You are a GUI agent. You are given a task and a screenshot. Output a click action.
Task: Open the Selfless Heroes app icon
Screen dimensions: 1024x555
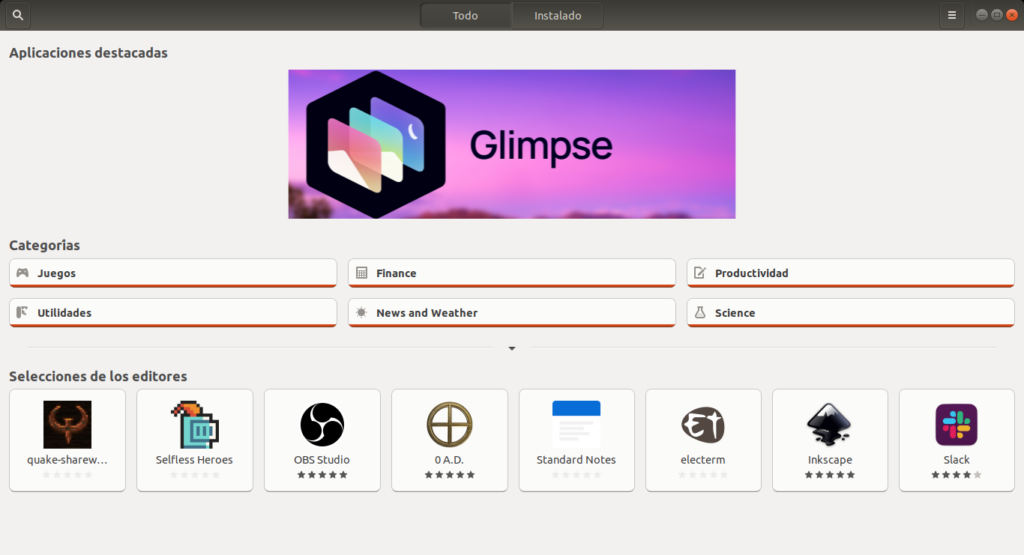(195, 424)
